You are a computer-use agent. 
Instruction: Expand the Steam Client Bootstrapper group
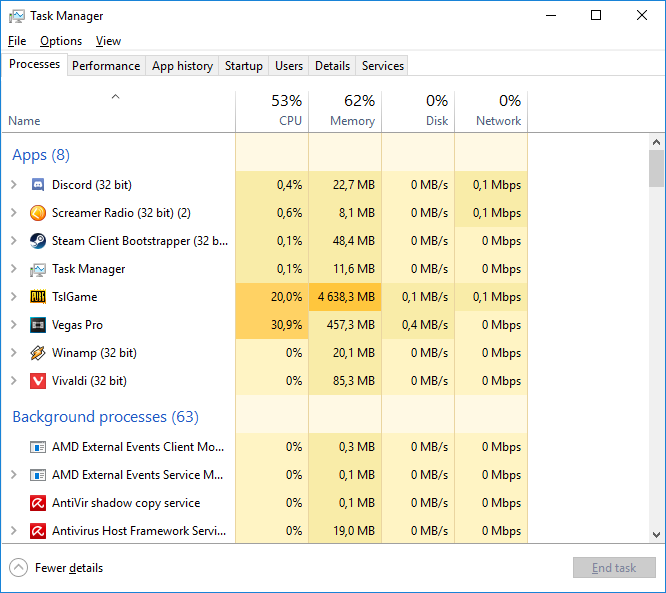click(x=14, y=241)
